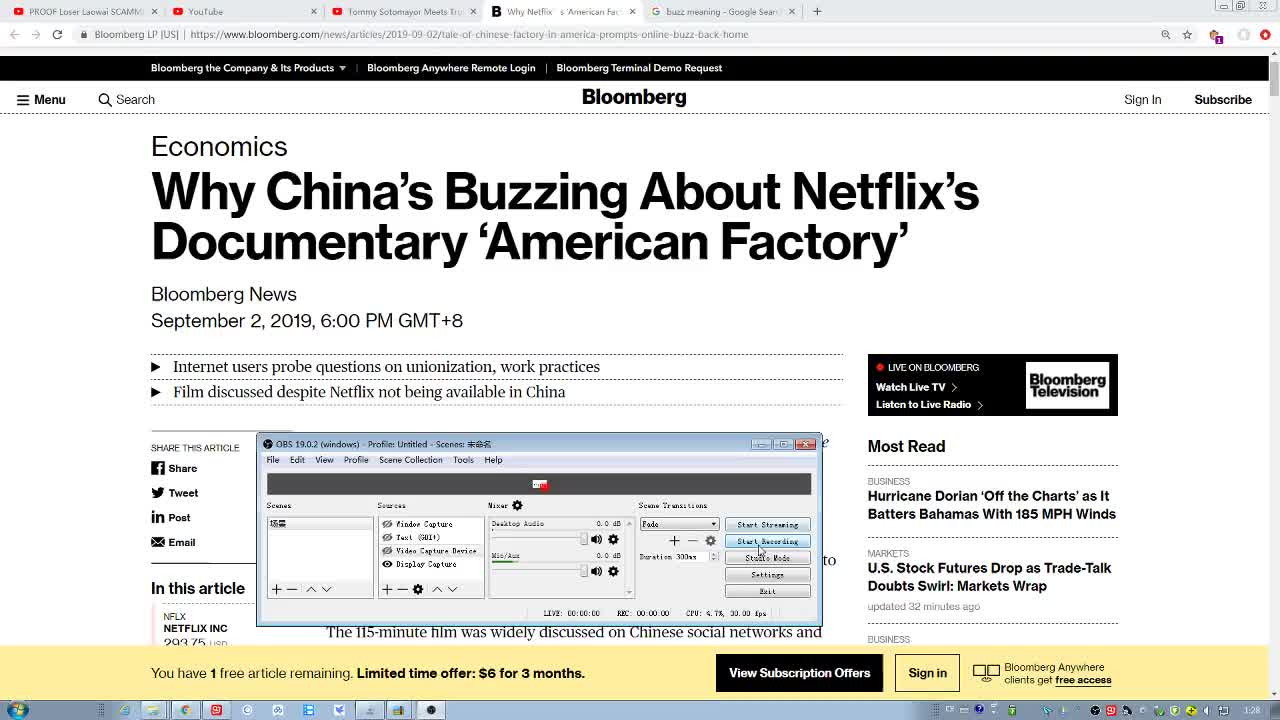
Task: Expand the Netflix not available bullet
Action: point(155,392)
